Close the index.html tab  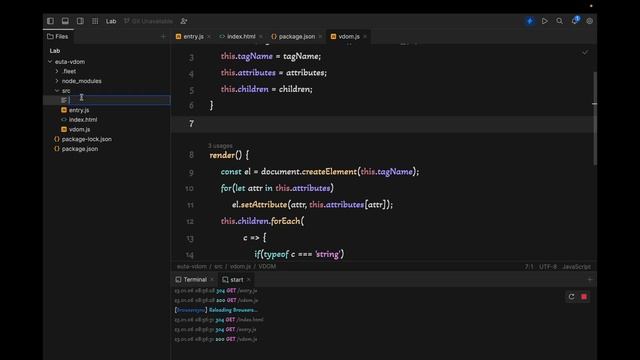[261, 37]
